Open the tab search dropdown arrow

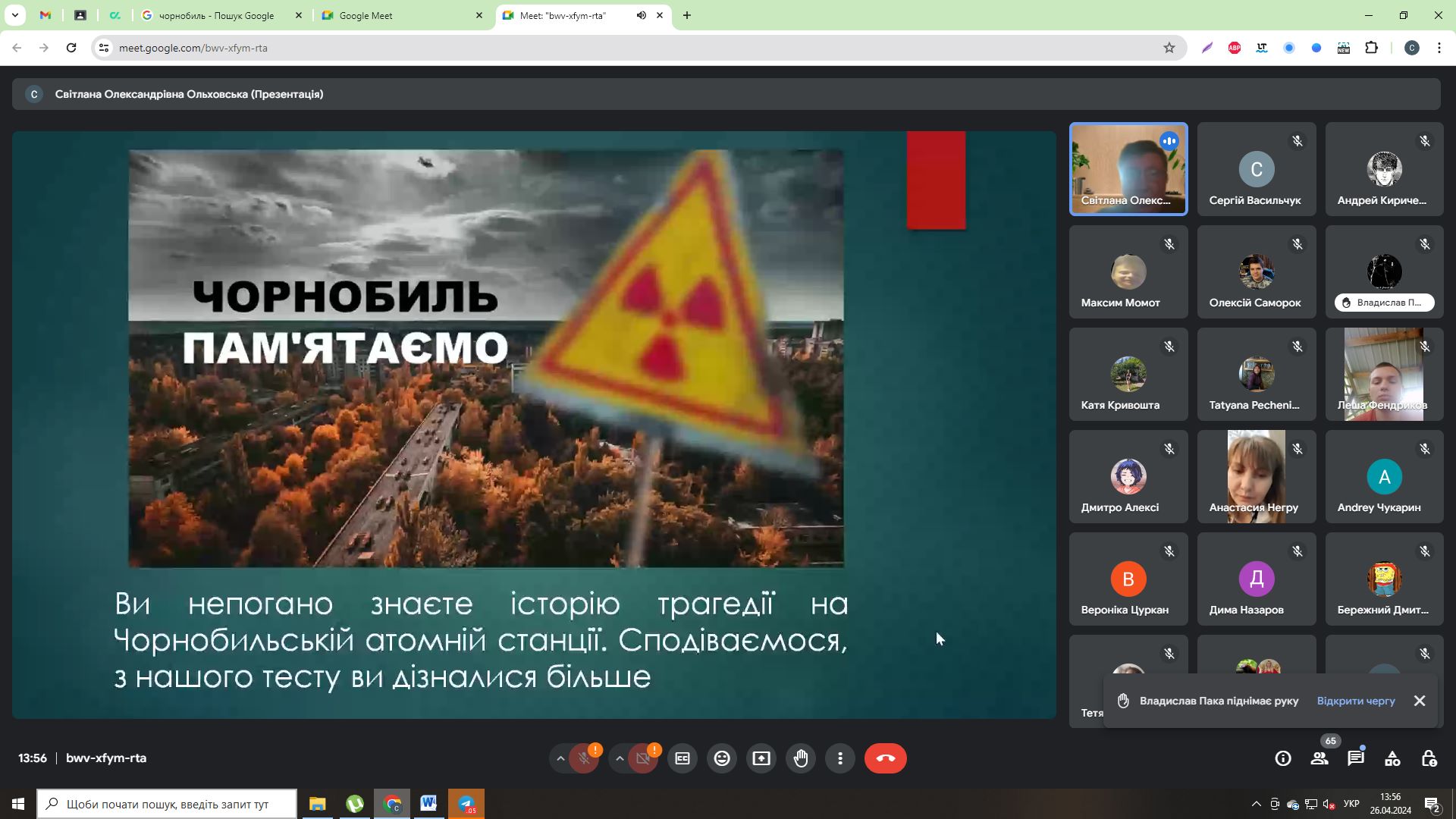(14, 15)
